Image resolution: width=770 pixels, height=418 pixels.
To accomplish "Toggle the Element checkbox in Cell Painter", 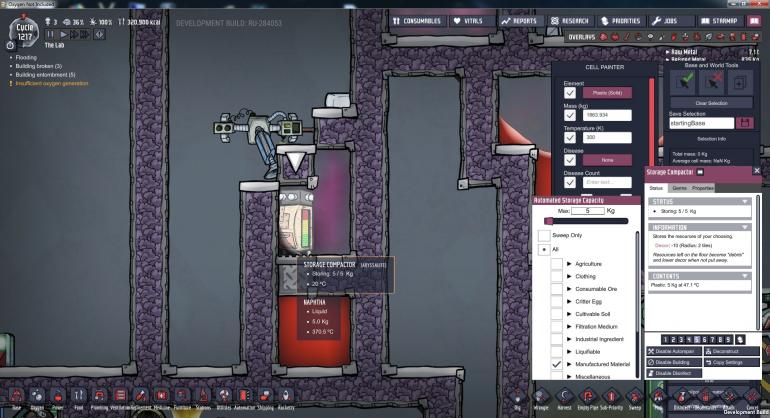I will coord(570,92).
